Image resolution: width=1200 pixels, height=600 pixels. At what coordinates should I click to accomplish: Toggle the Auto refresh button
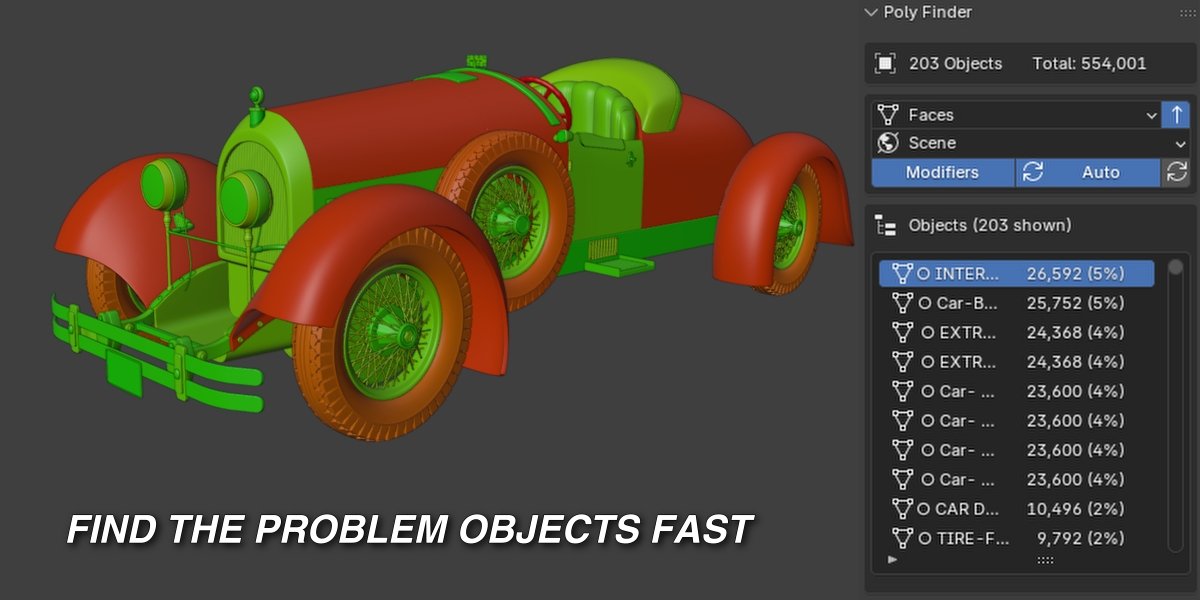pyautogui.click(x=1087, y=172)
